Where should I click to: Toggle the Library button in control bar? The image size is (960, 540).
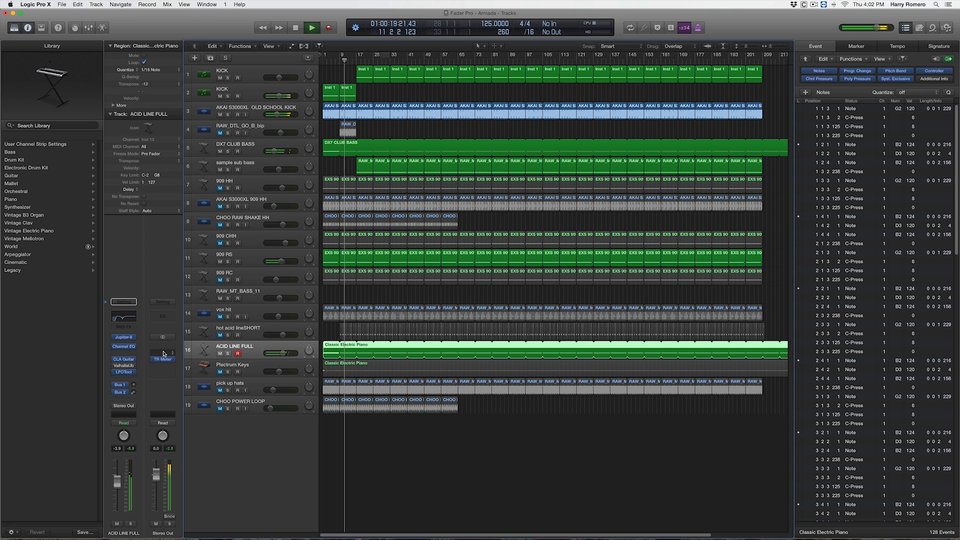pyautogui.click(x=14, y=28)
